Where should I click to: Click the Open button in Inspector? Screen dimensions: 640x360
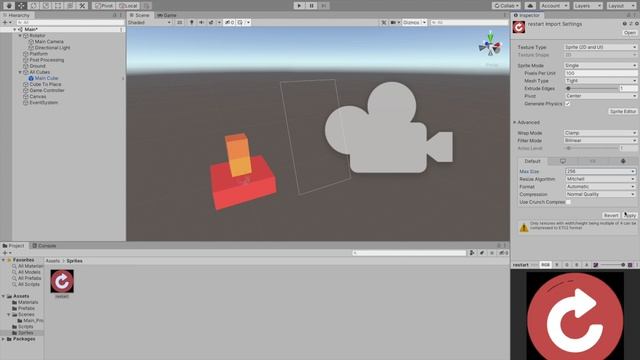(x=630, y=33)
